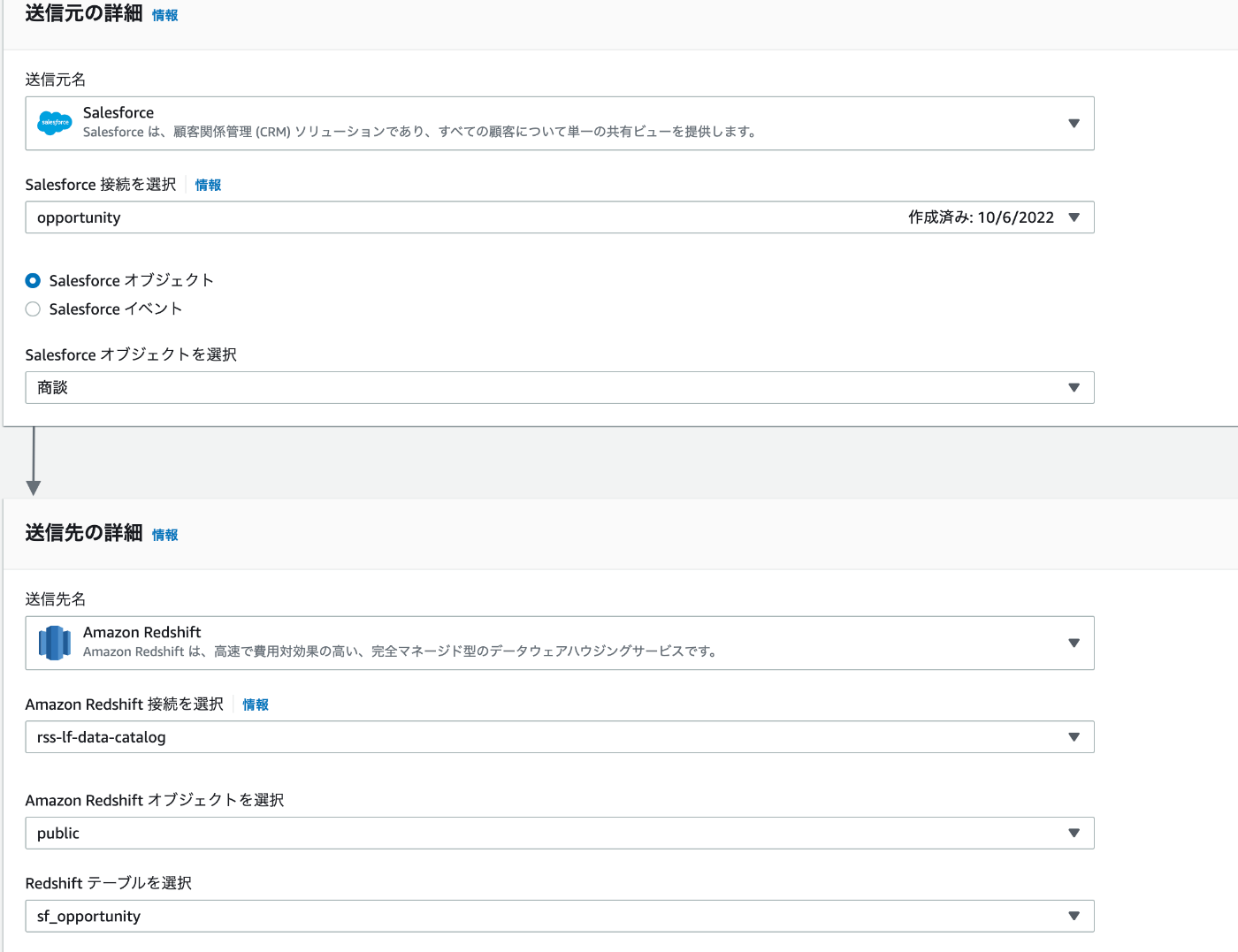1238x952 pixels.
Task: Click 情報 link next to Salesforce 接続を選択
Action: tap(208, 185)
